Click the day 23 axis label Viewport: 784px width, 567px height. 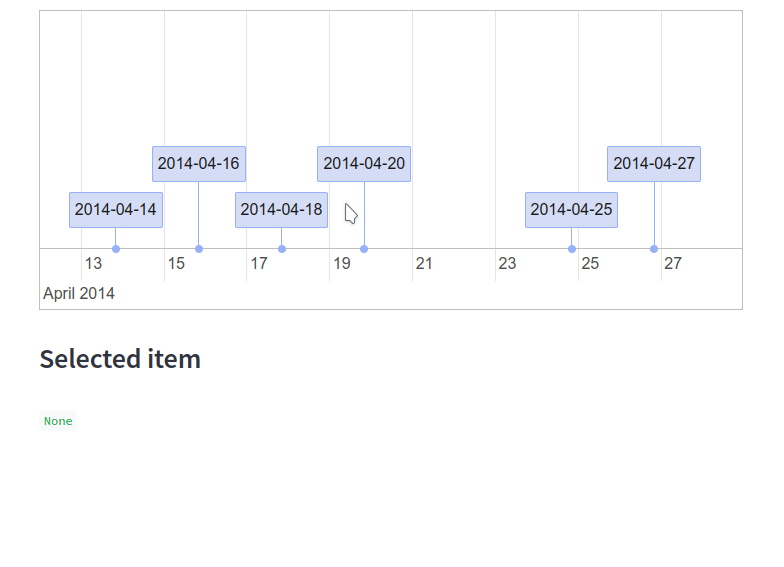(x=507, y=264)
